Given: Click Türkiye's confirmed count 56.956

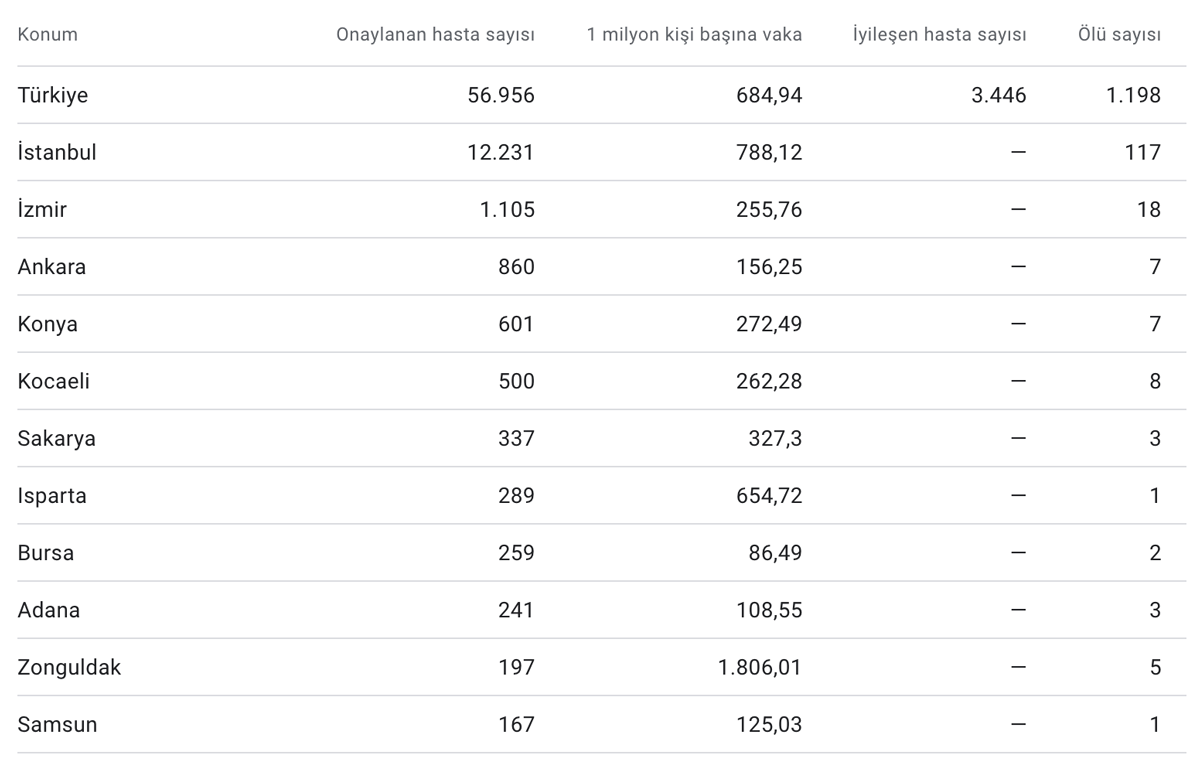Looking at the screenshot, I should pos(501,95).
